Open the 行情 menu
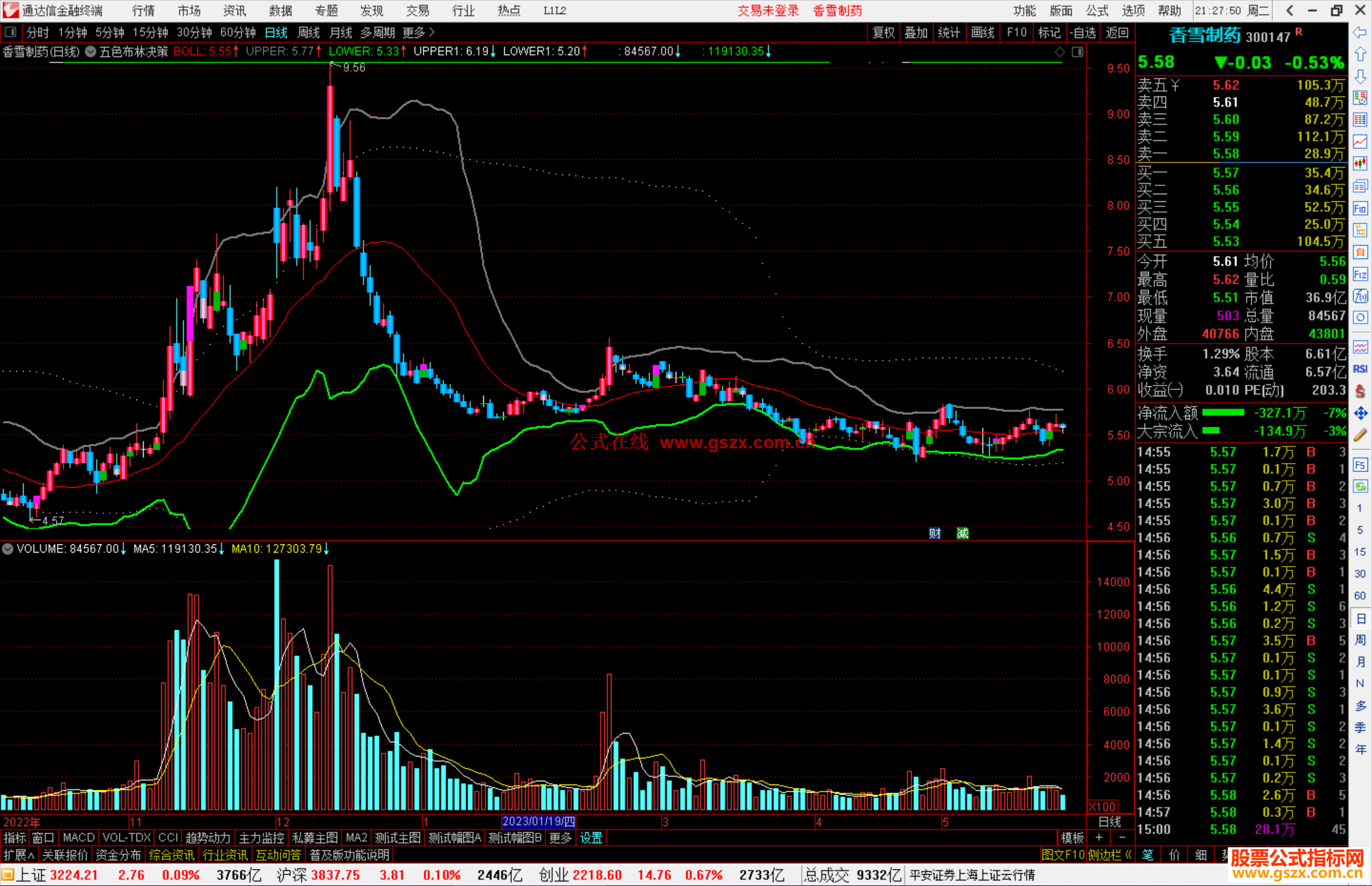This screenshot has height=886, width=1372. pos(143,11)
